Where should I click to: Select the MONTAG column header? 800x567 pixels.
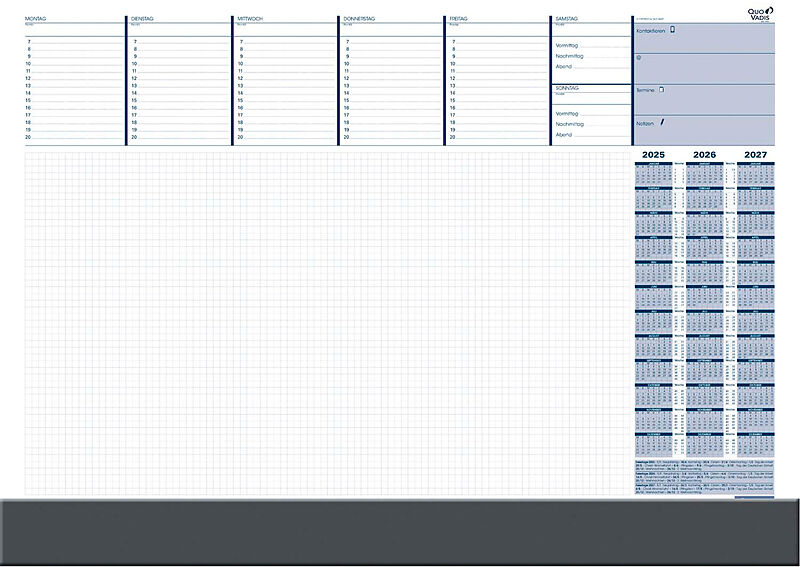tap(35, 19)
